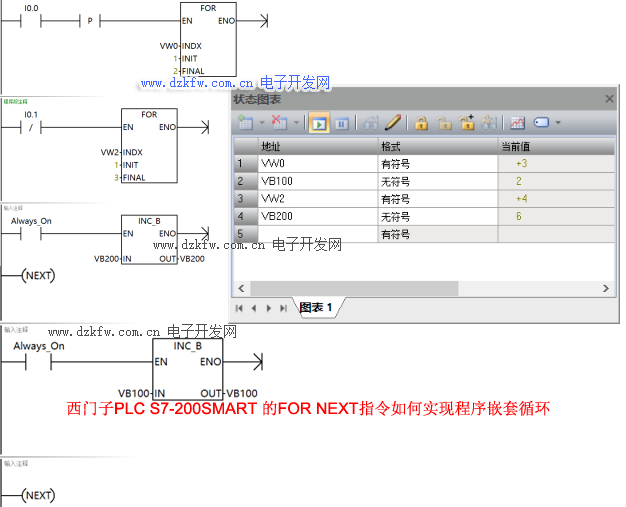The height and width of the screenshot is (507, 626).
Task: Close the 状态图表 panel
Action: [609, 99]
